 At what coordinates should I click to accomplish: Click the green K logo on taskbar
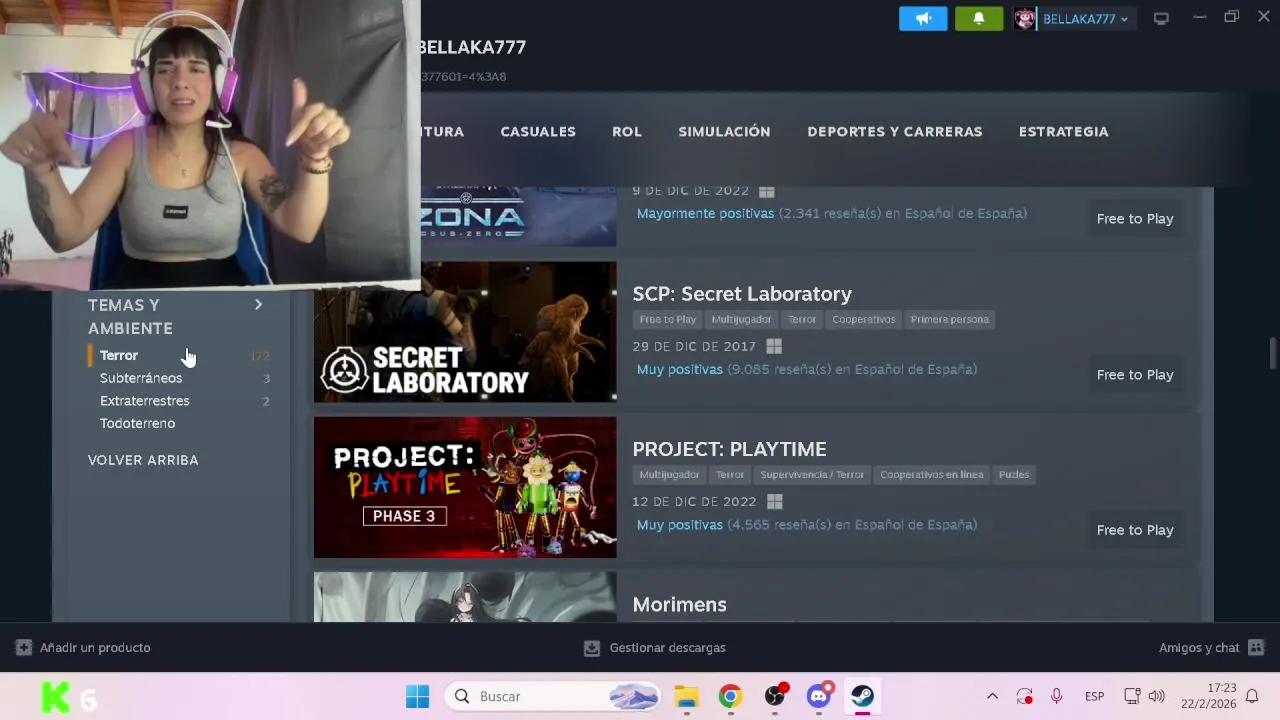(56, 697)
